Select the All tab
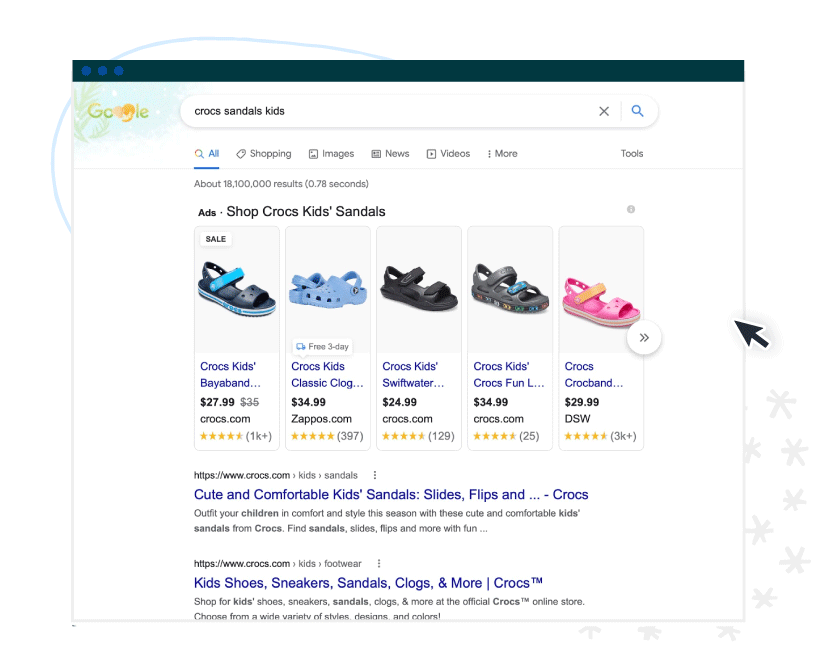Screen dimensions: 820x656 tap(207, 154)
